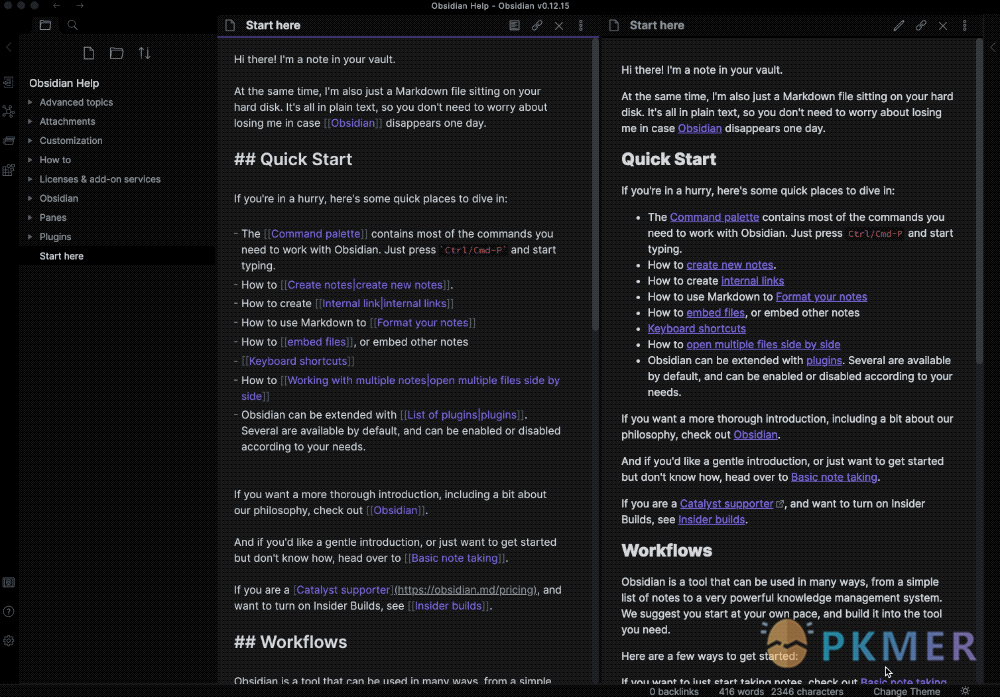Click sun icon in status bar
The width and height of the screenshot is (1000, 697).
[x=965, y=691]
